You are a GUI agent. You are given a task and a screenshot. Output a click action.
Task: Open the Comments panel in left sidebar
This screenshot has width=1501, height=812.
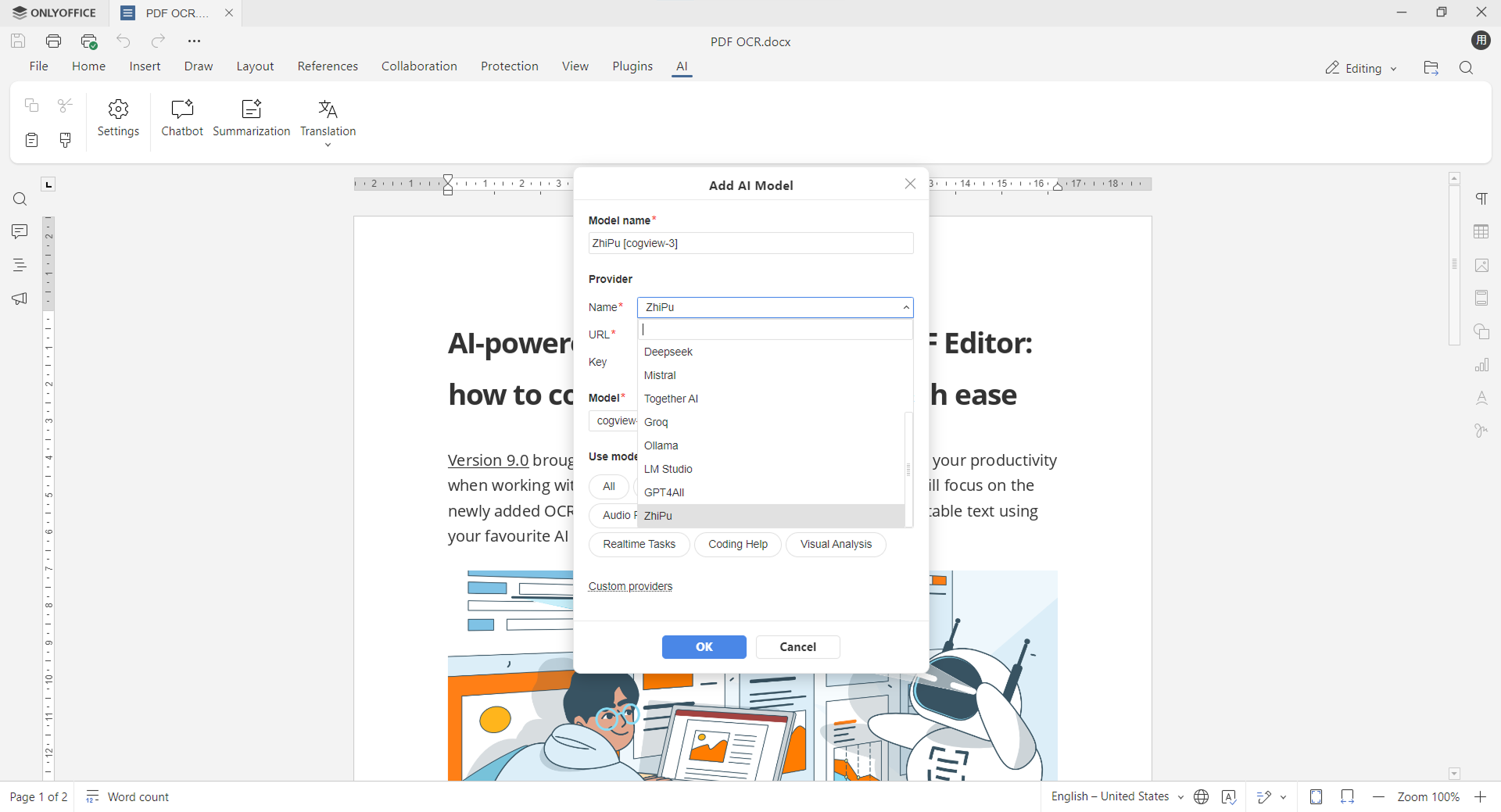20,231
